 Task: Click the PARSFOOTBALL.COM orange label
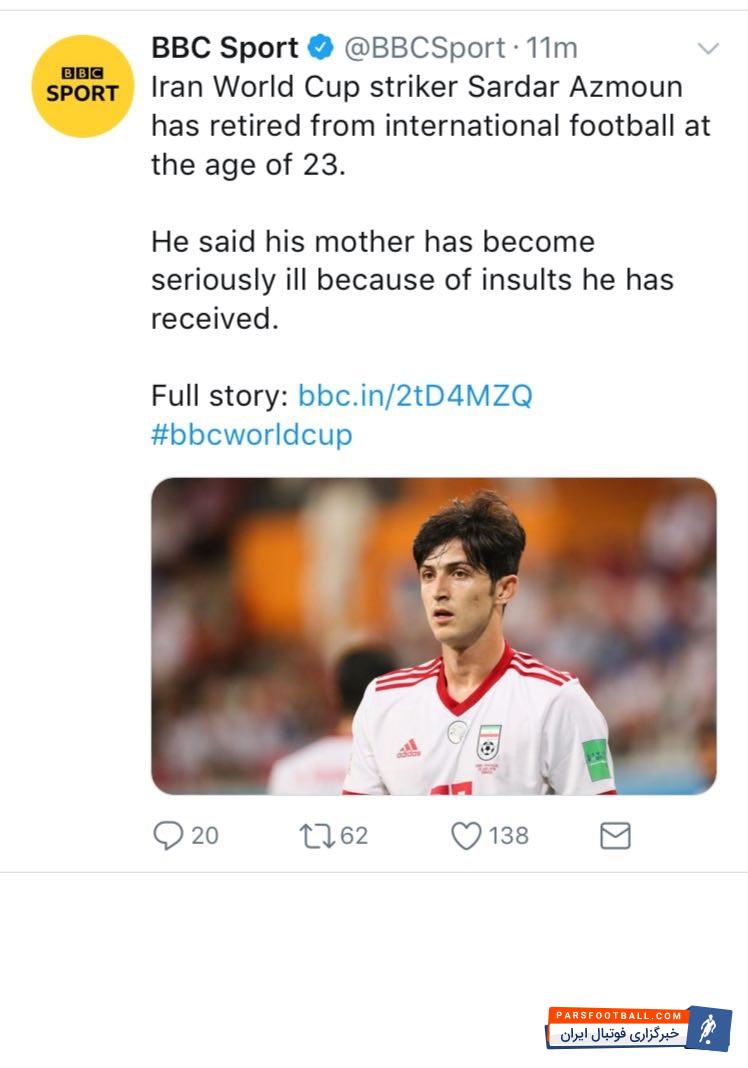[617, 1015]
